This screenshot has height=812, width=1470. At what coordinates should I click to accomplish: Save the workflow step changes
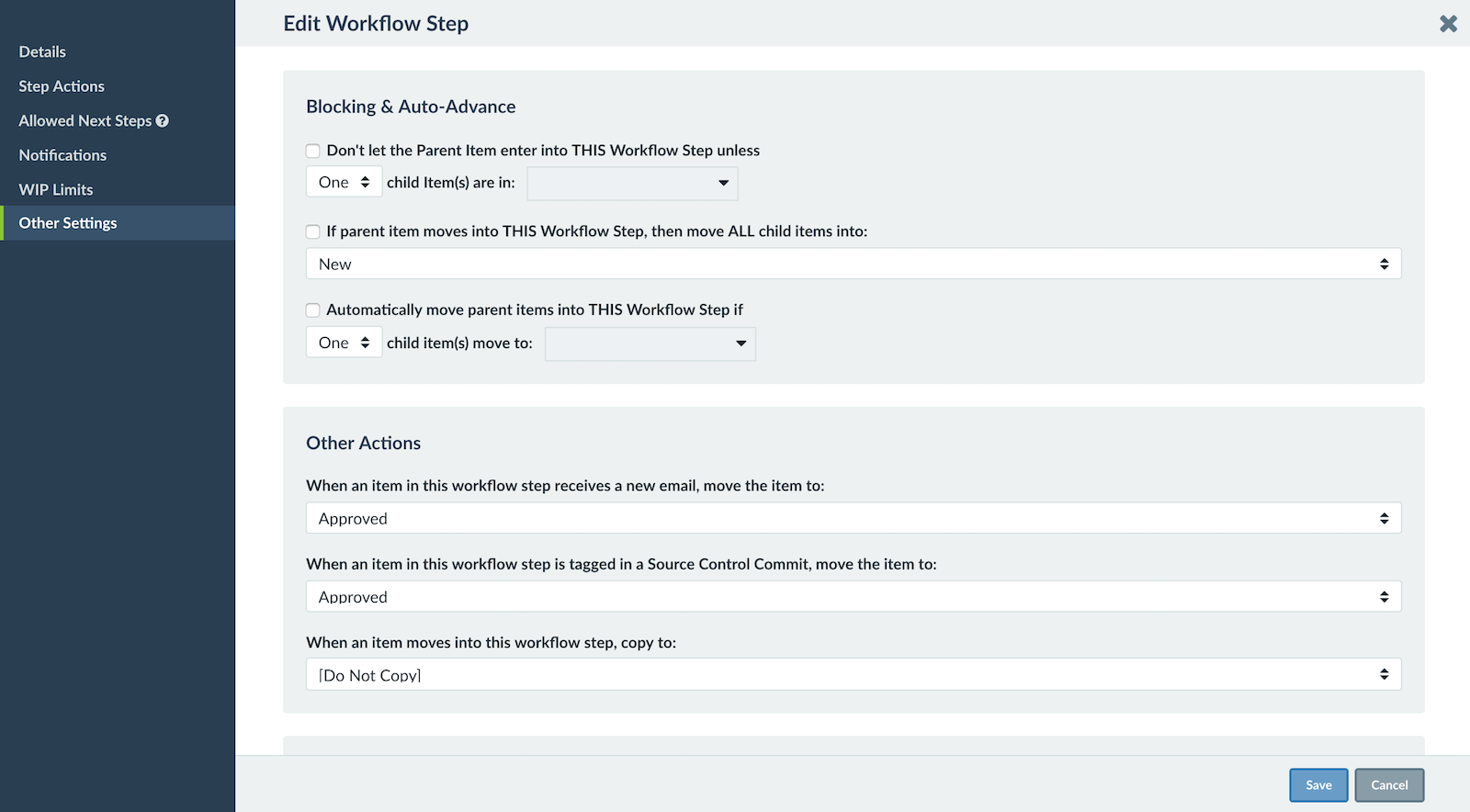coord(1318,784)
